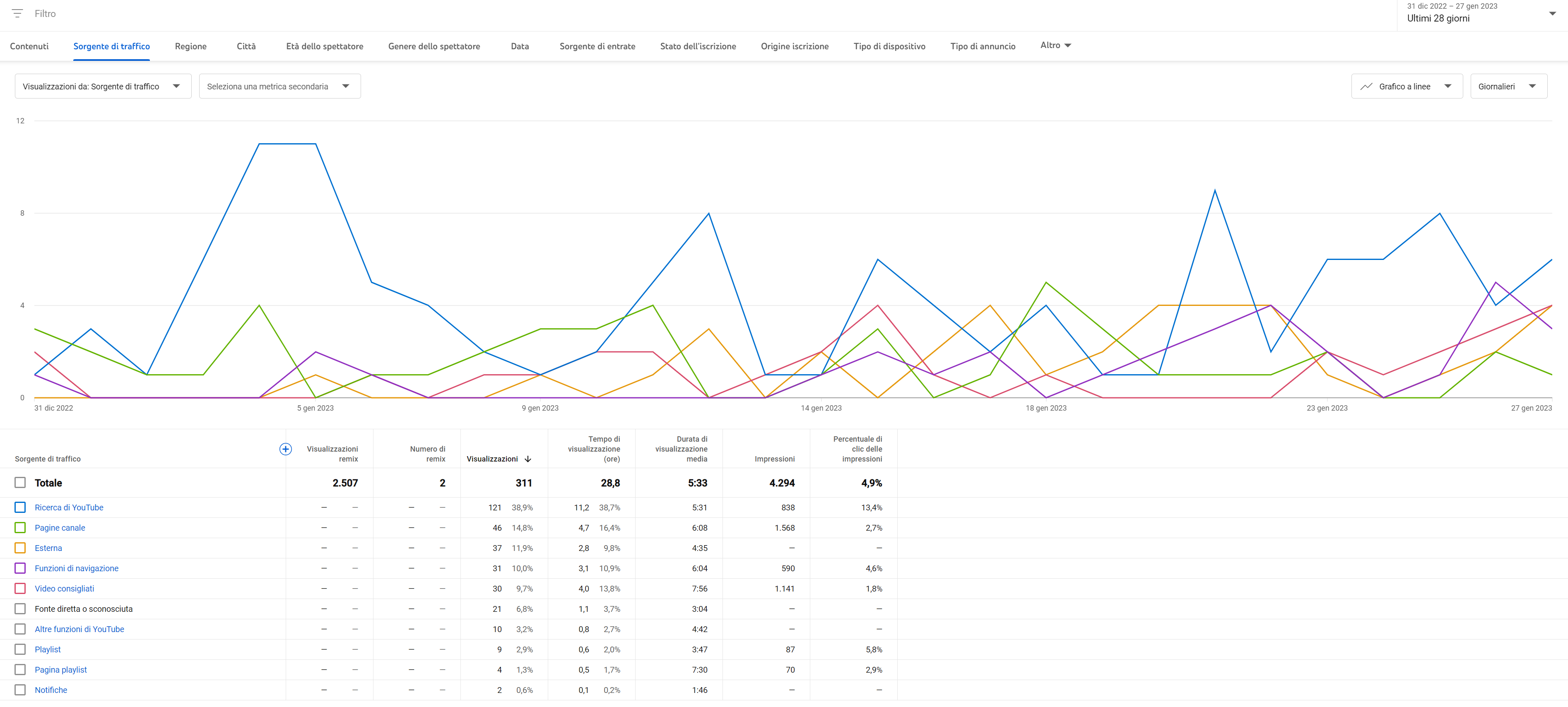
Task: Open the Città tab
Action: 246,46
